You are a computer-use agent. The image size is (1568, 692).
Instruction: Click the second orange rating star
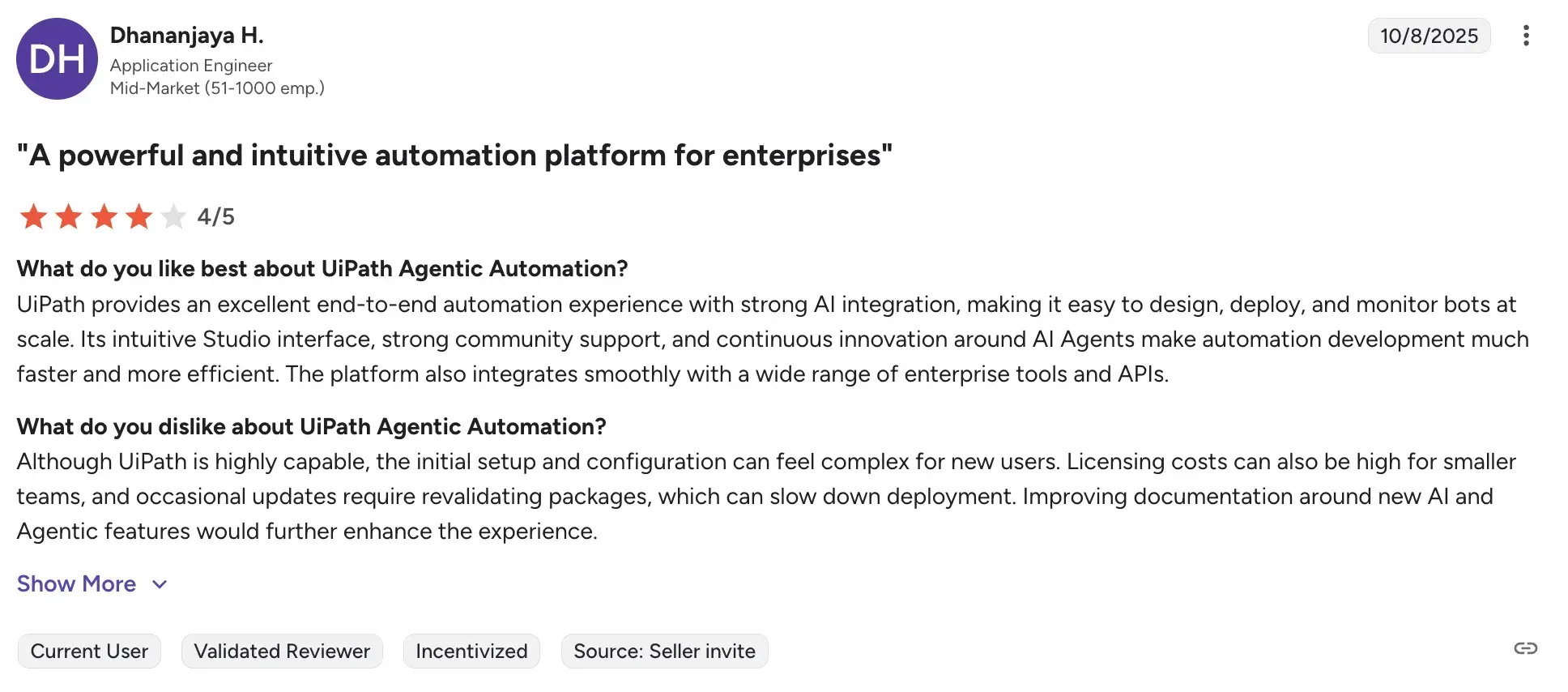(69, 216)
